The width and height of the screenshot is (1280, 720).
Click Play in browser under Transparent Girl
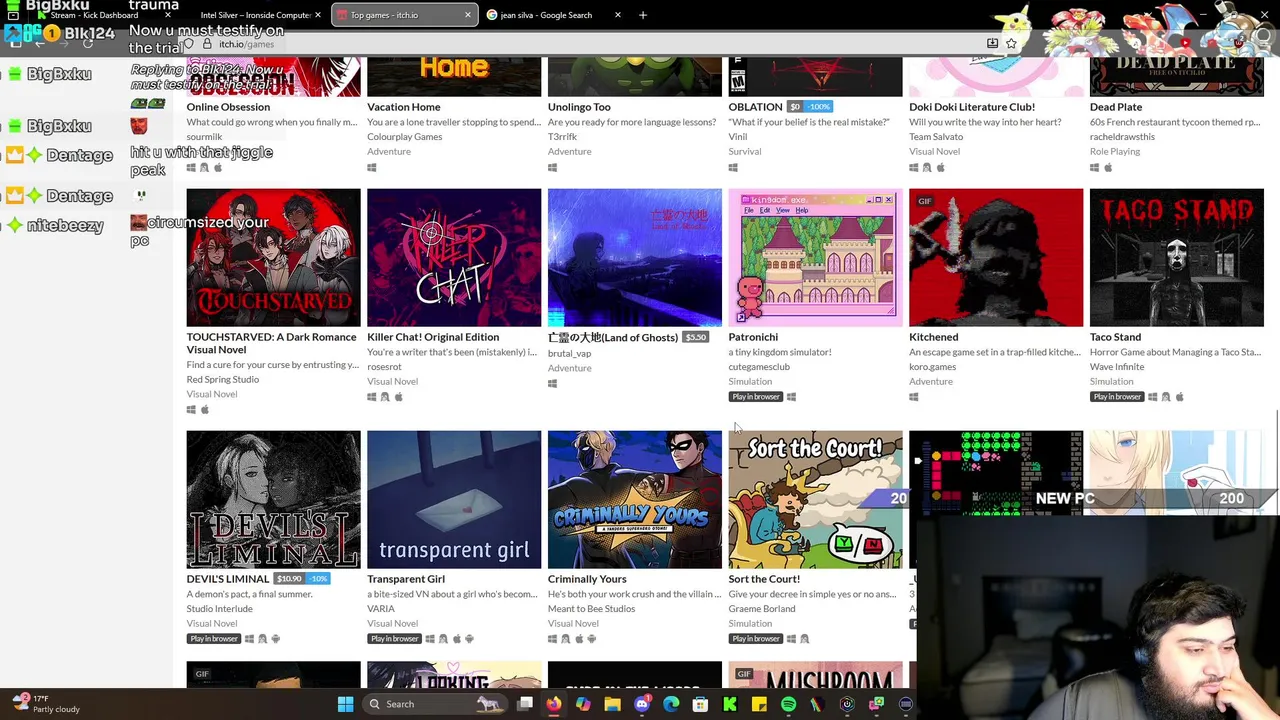394,639
